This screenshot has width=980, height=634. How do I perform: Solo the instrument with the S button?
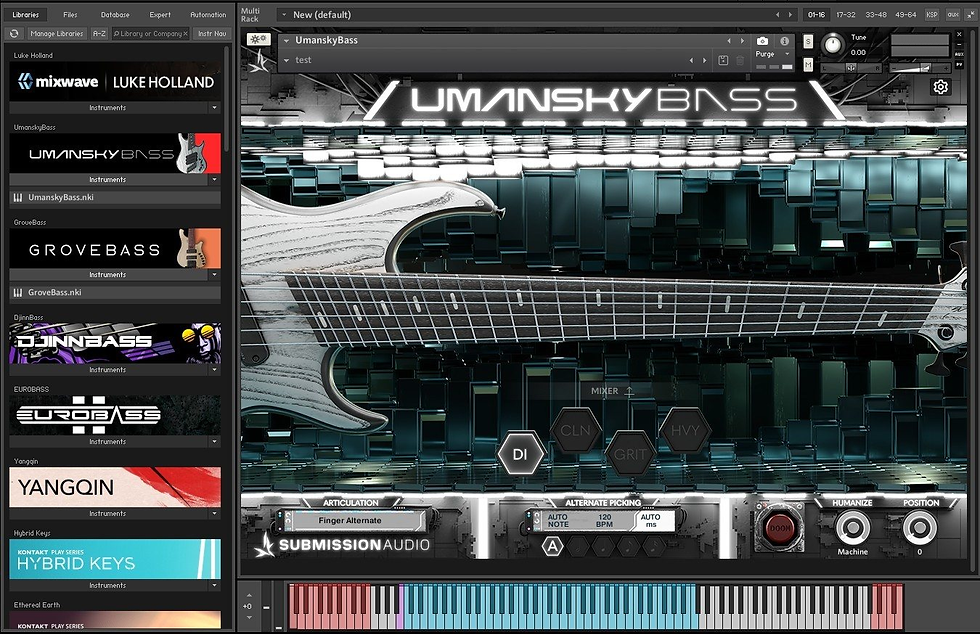click(x=808, y=41)
